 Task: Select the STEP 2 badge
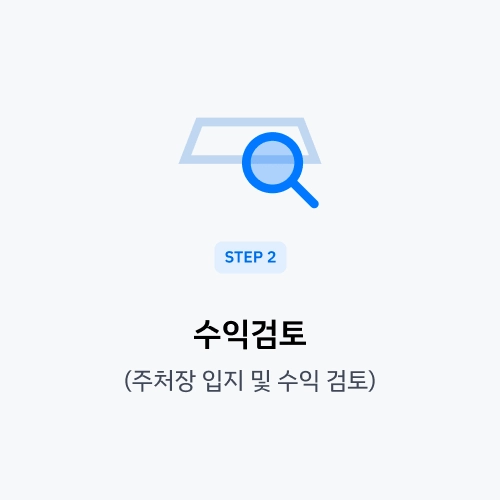coord(250,257)
